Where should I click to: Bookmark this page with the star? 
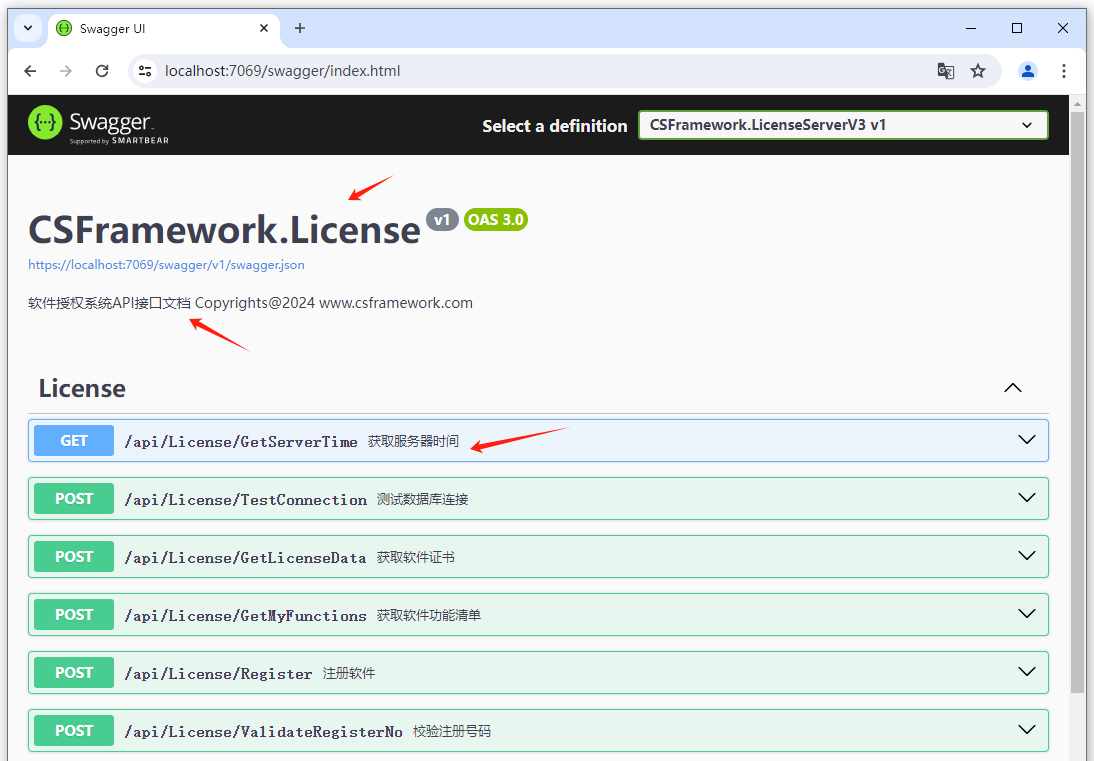click(x=978, y=71)
